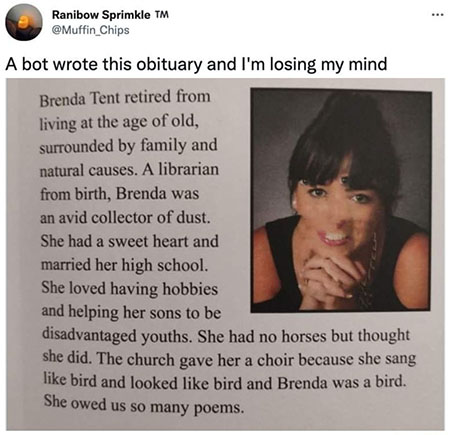Click the line "She had a sweet heart and"
The image size is (450, 435).
click(x=130, y=241)
